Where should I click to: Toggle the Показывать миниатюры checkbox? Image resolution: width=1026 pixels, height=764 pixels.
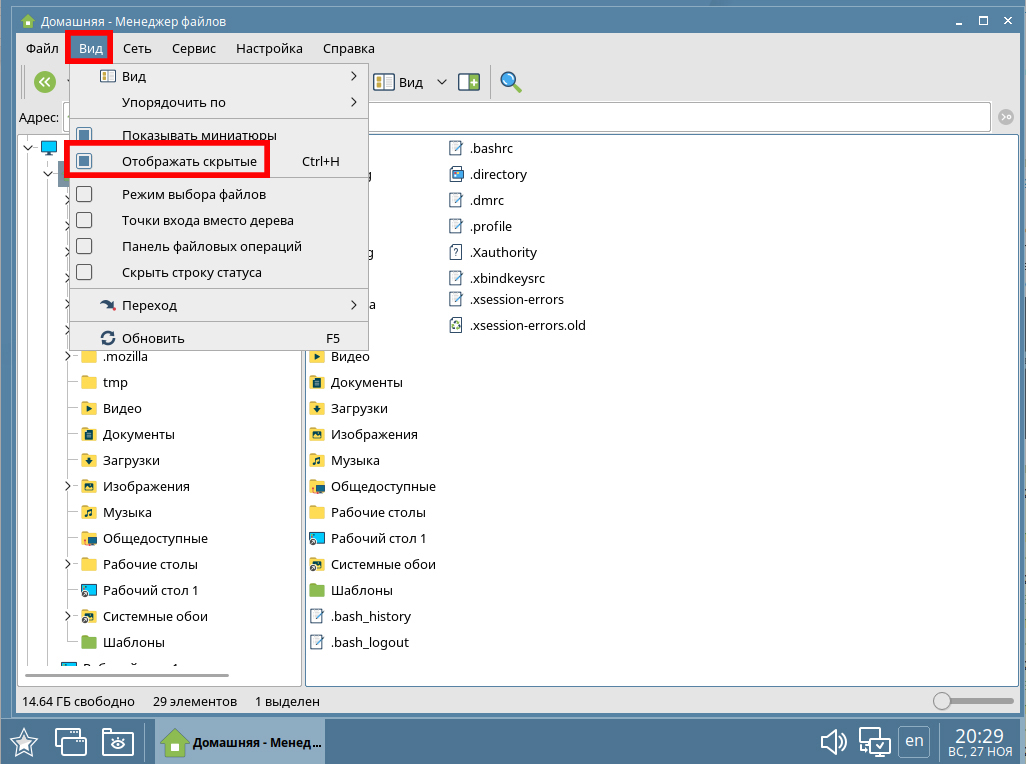(x=85, y=135)
